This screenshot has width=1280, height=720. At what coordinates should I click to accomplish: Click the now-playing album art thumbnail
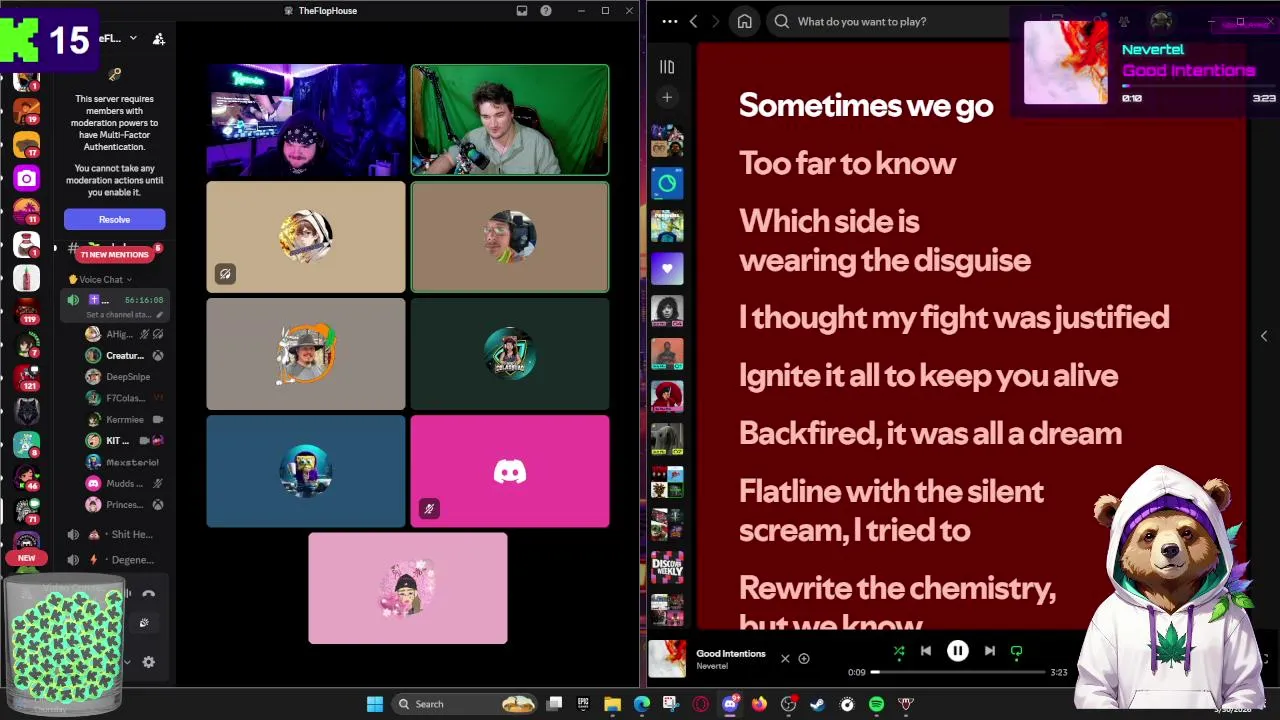click(x=667, y=659)
